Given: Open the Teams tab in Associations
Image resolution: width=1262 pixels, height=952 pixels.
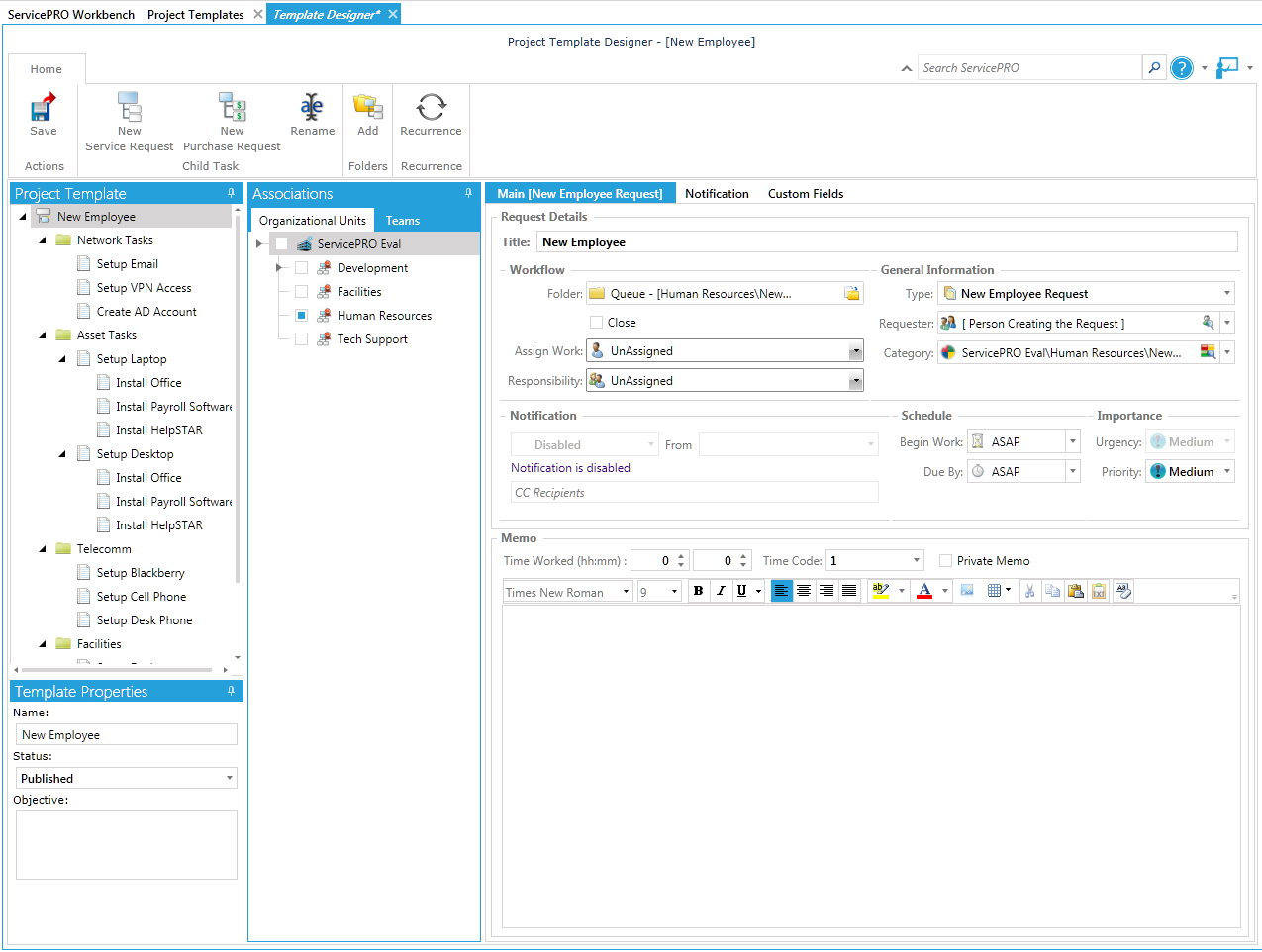Looking at the screenshot, I should pos(402,220).
